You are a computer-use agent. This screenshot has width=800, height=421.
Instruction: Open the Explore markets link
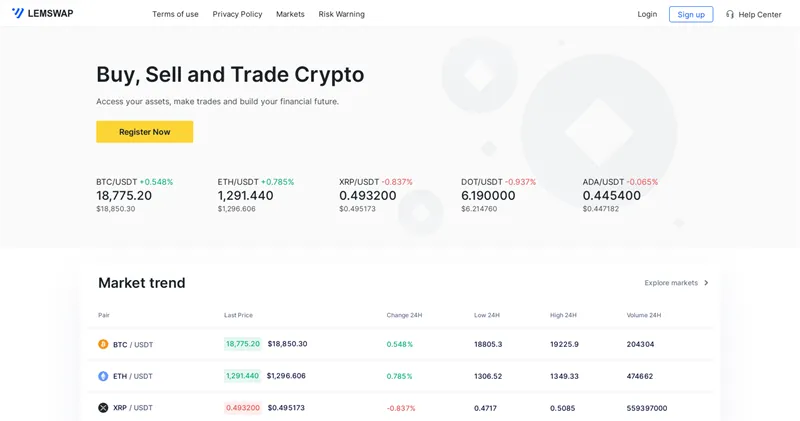[x=671, y=283]
